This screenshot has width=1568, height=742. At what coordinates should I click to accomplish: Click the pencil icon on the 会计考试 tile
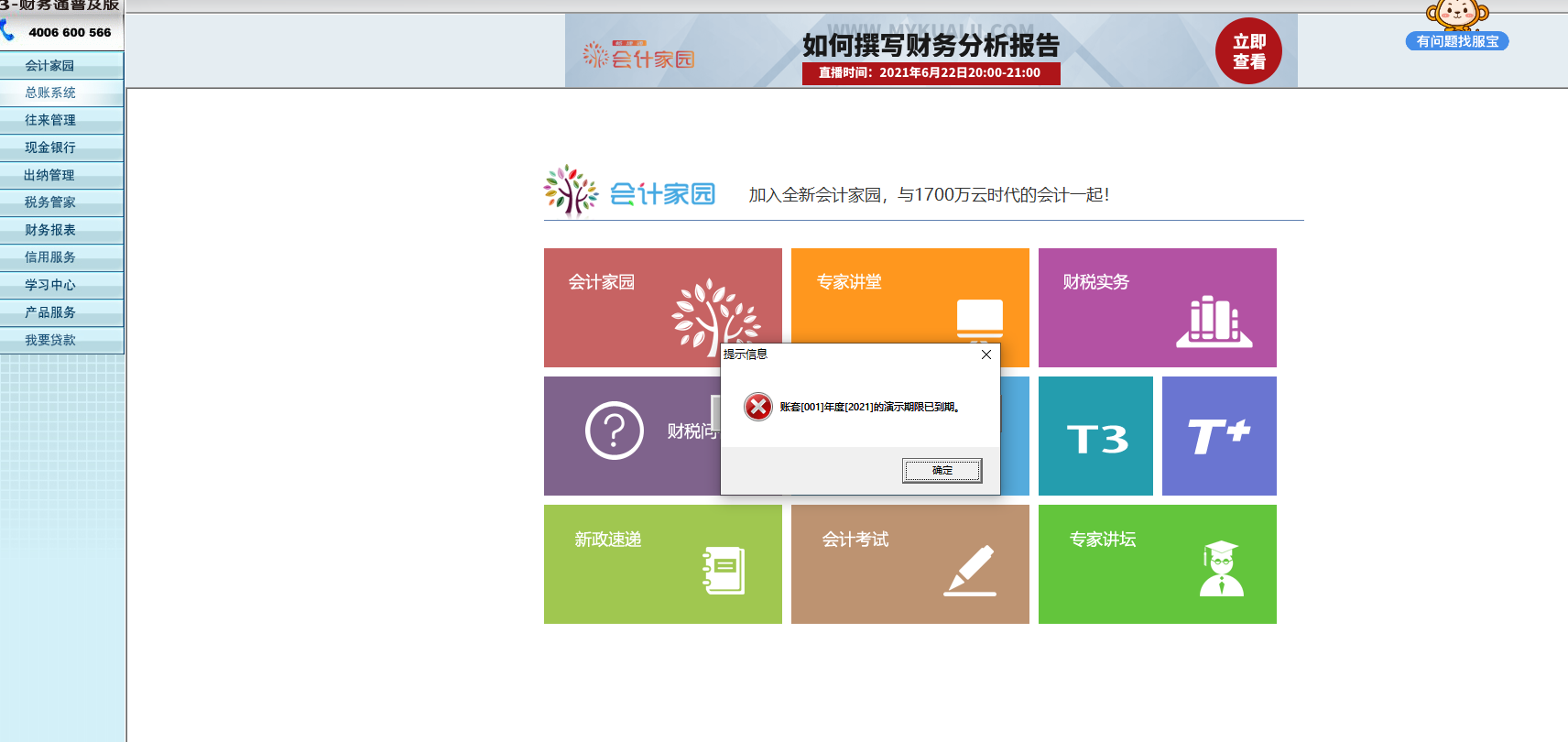tap(970, 571)
